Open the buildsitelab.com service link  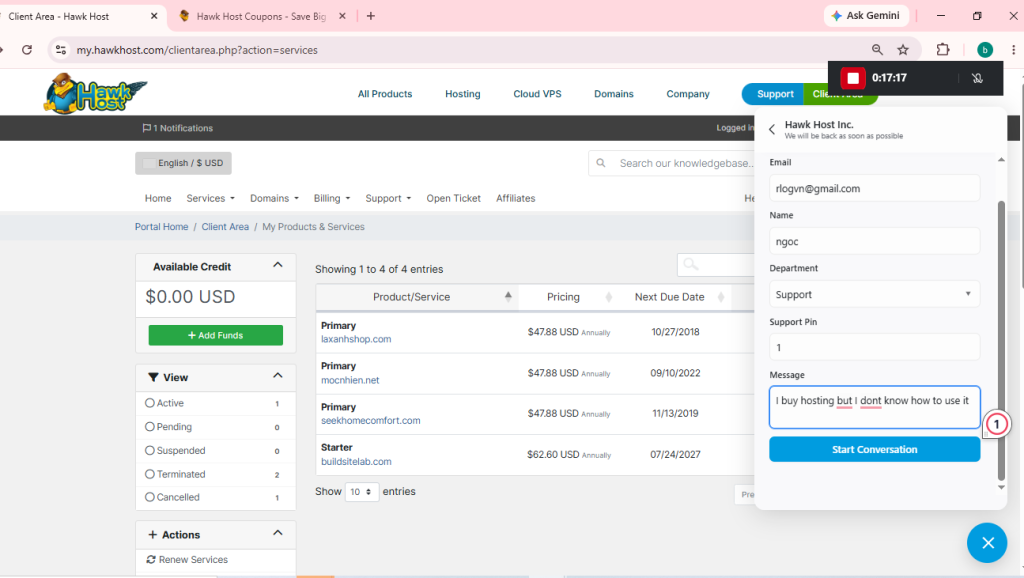pyautogui.click(x=356, y=462)
